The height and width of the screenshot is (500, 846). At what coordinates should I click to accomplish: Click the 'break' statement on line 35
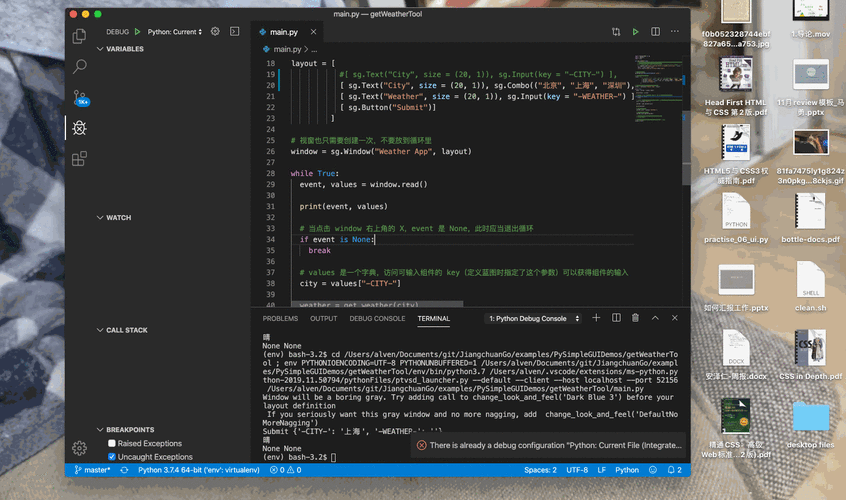pos(319,250)
